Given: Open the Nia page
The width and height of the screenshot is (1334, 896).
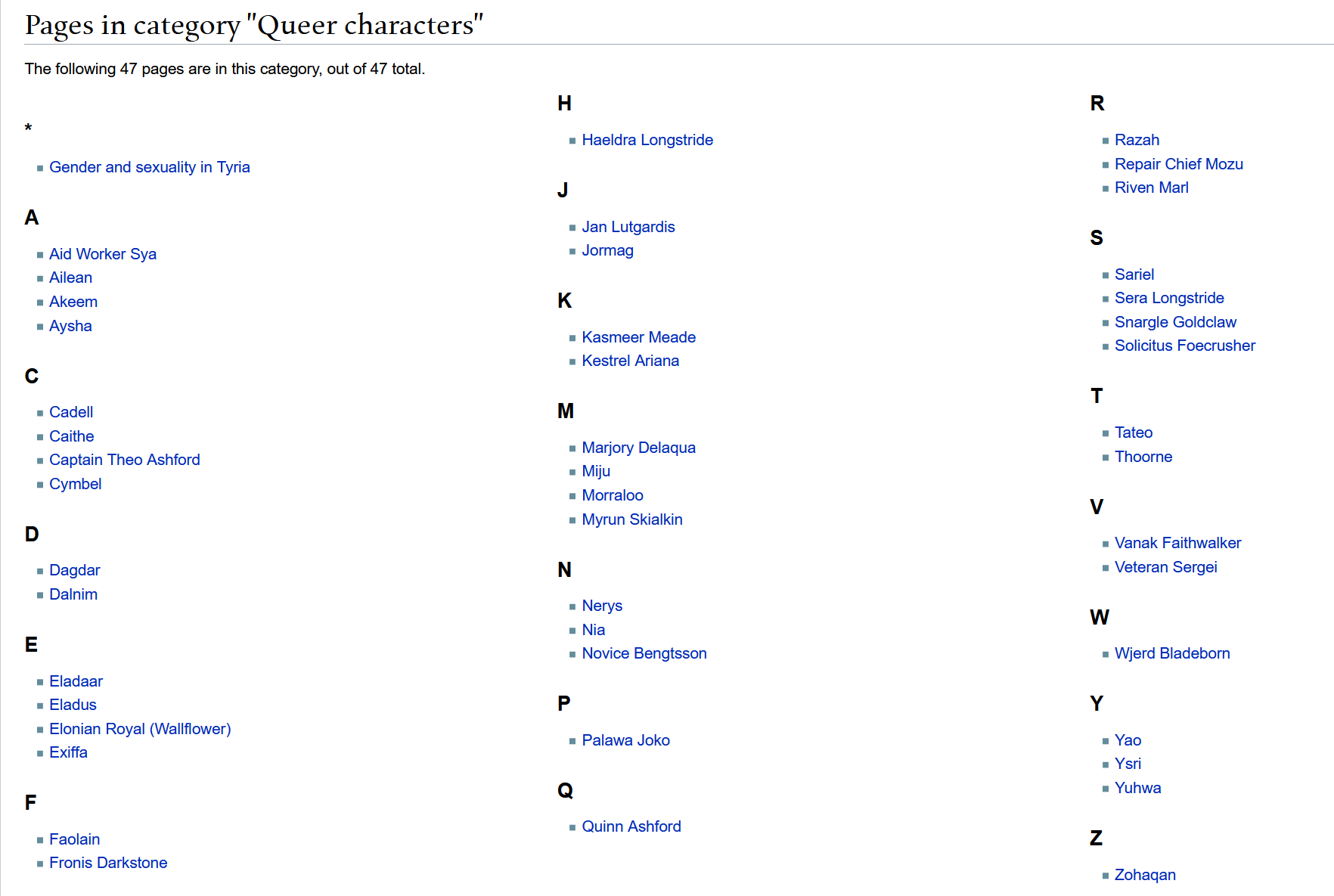Looking at the screenshot, I should (x=594, y=630).
